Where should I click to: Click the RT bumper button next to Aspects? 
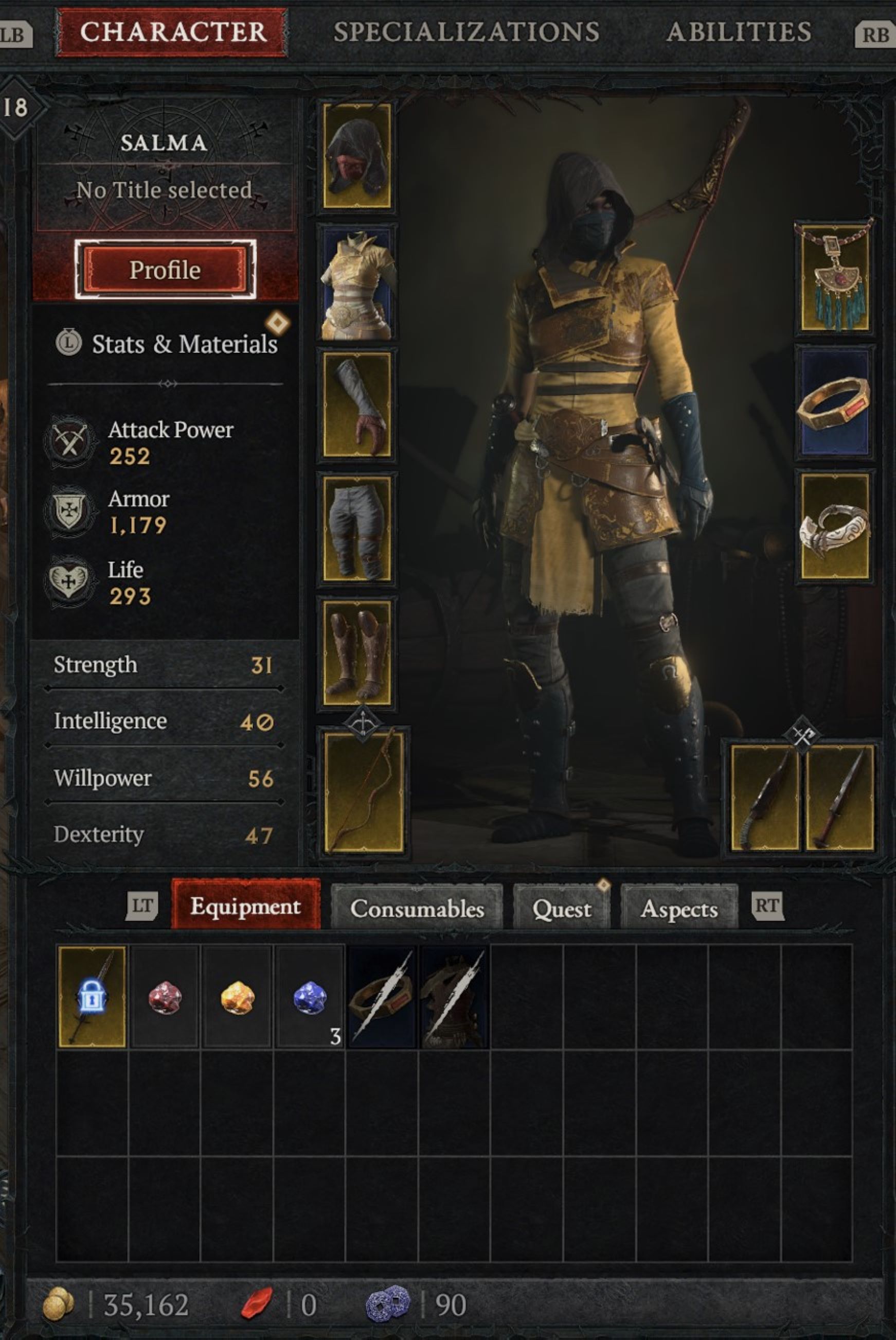tap(767, 906)
